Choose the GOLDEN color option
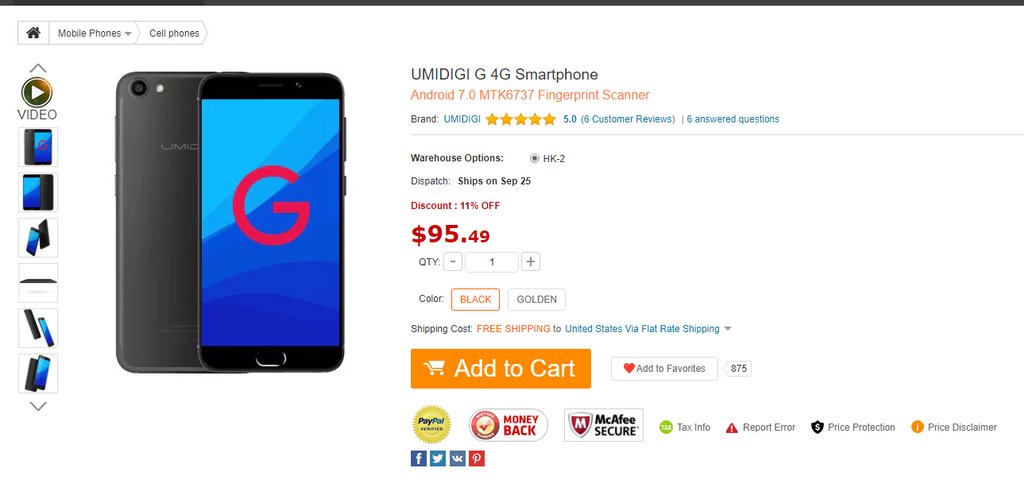This screenshot has height=493, width=1024. point(537,300)
